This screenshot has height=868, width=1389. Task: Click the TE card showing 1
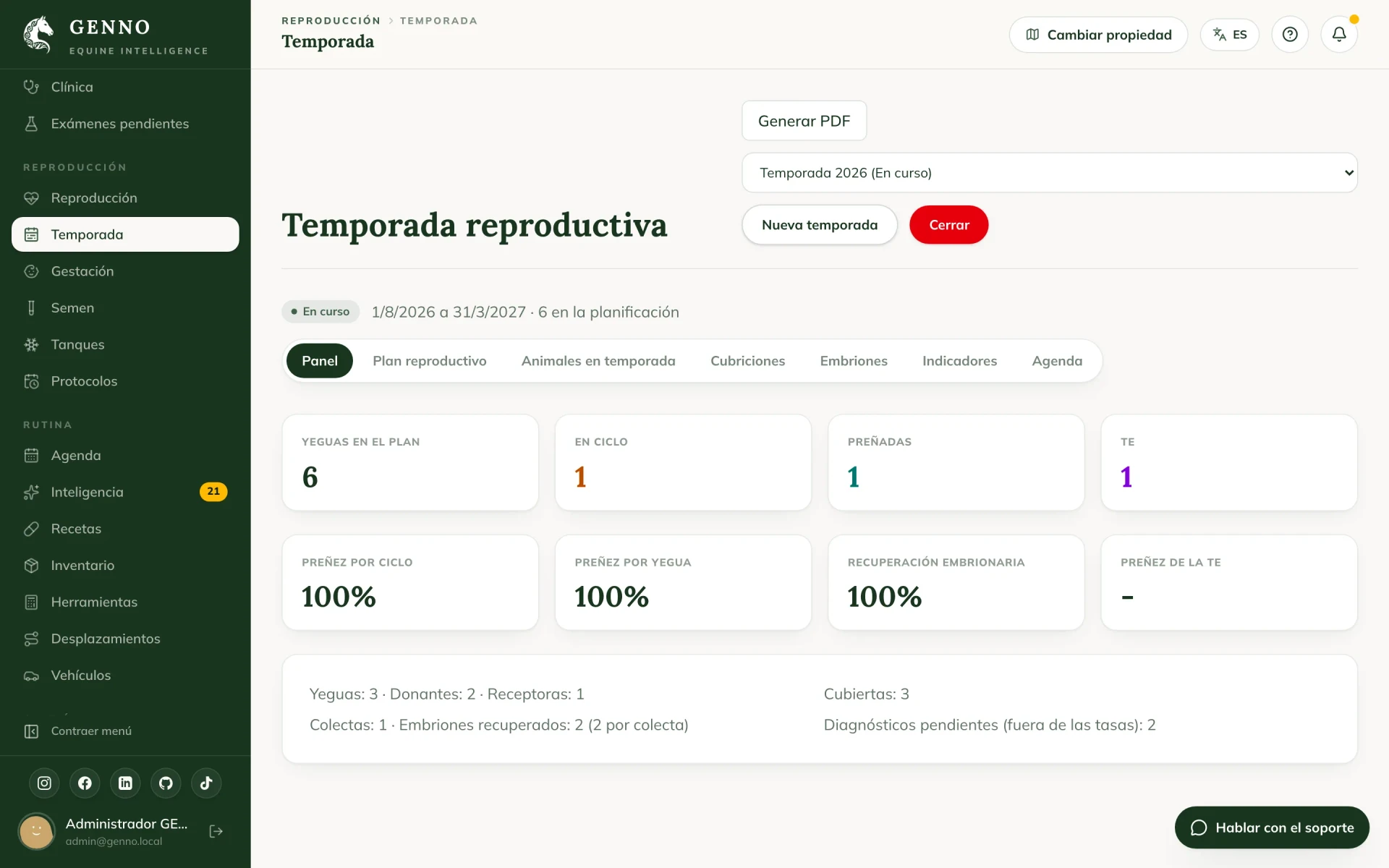point(1229,463)
